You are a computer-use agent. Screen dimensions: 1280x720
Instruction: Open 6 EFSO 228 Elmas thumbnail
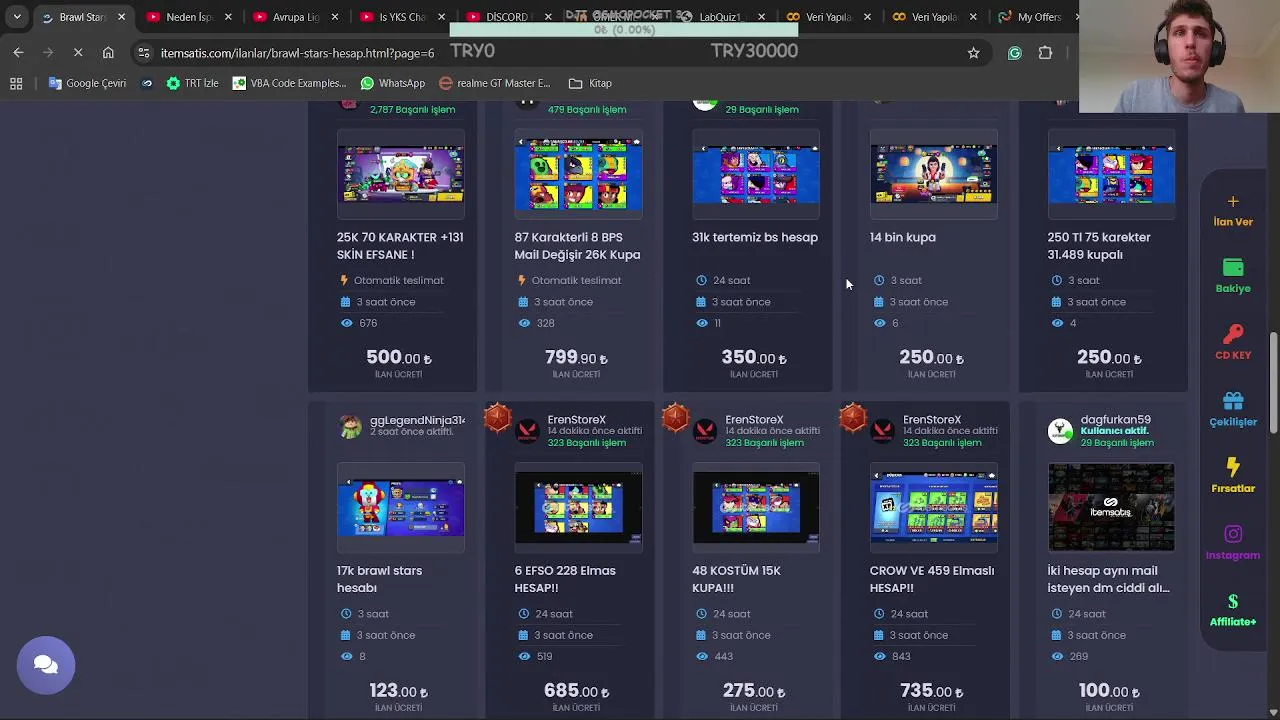pos(578,508)
